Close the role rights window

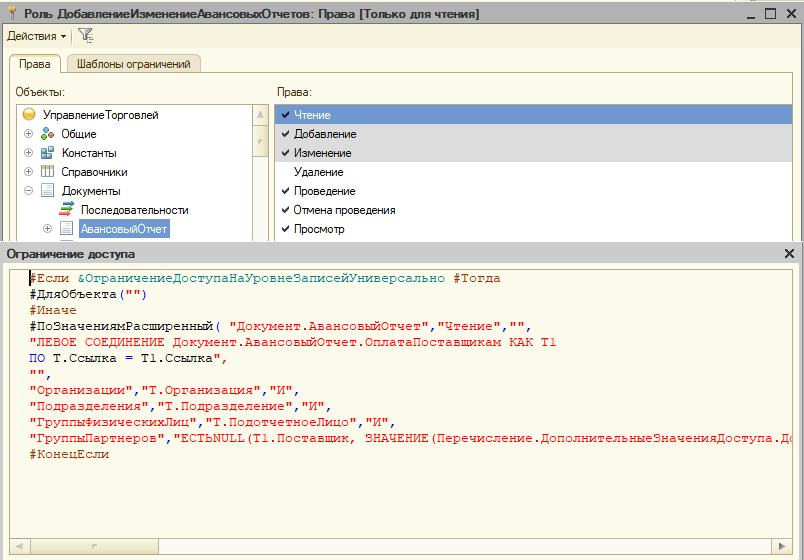click(x=791, y=14)
